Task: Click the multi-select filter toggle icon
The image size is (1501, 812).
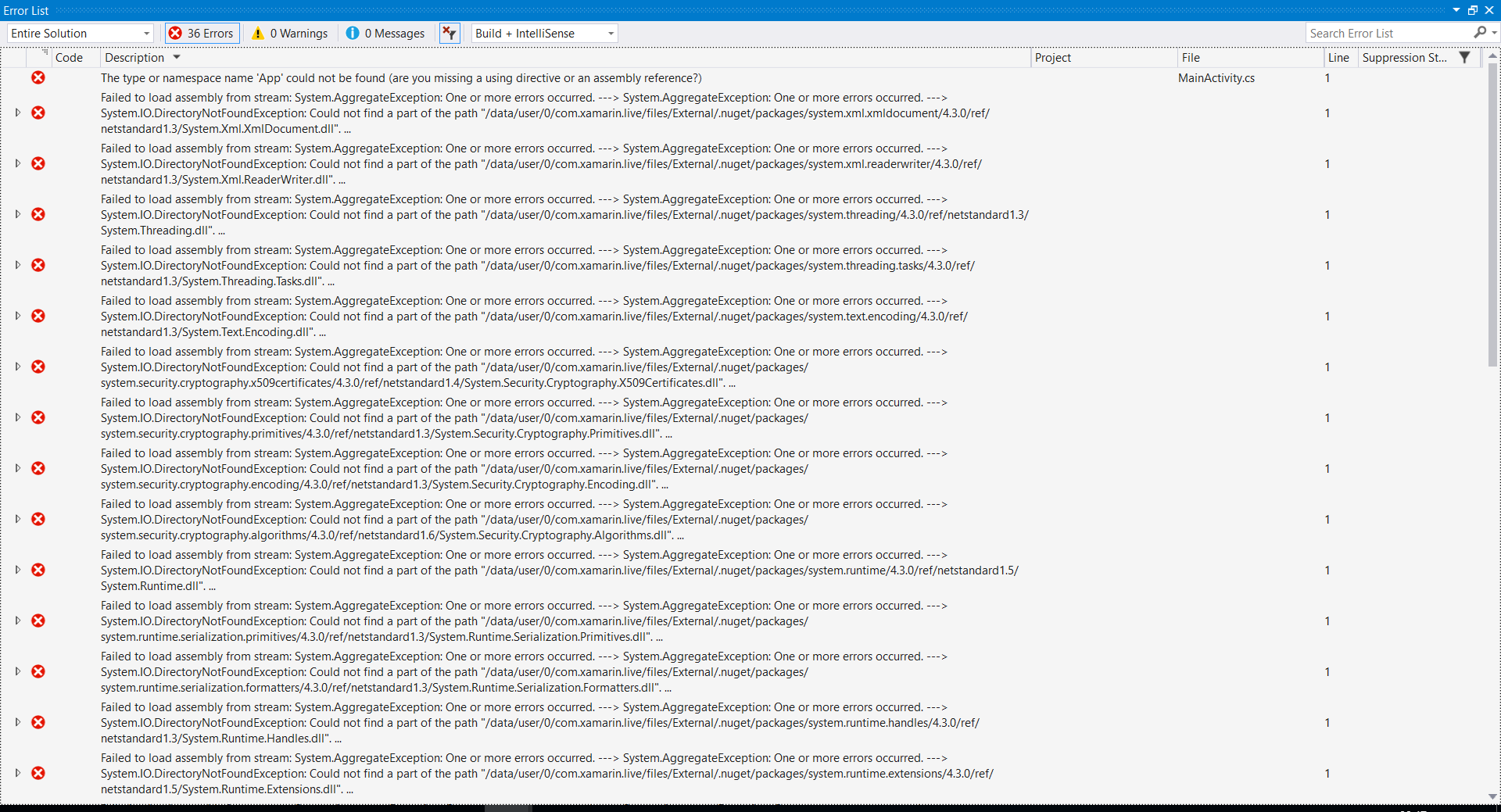Action: click(x=450, y=33)
